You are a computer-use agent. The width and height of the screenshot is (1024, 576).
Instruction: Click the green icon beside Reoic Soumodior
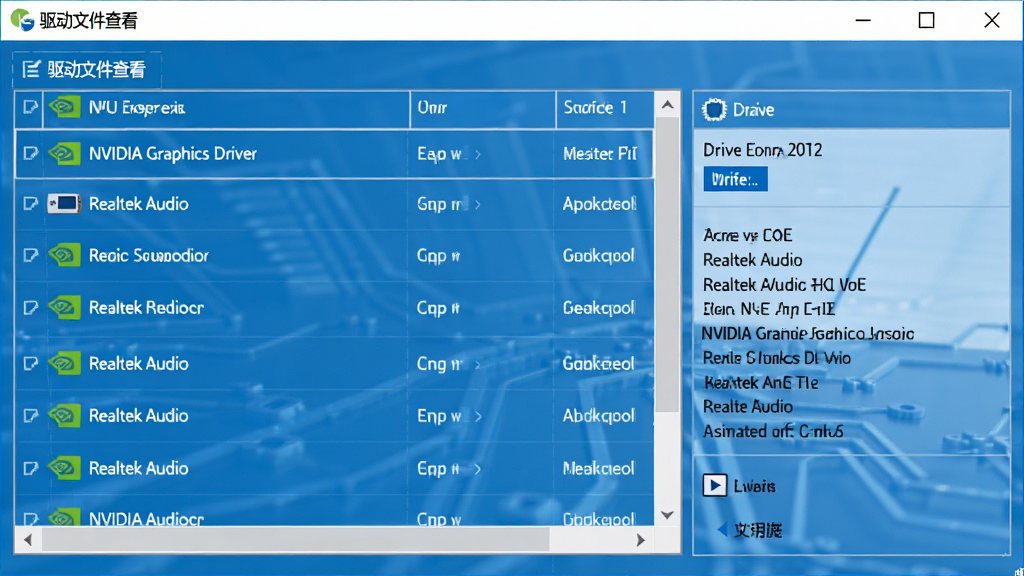click(x=64, y=255)
